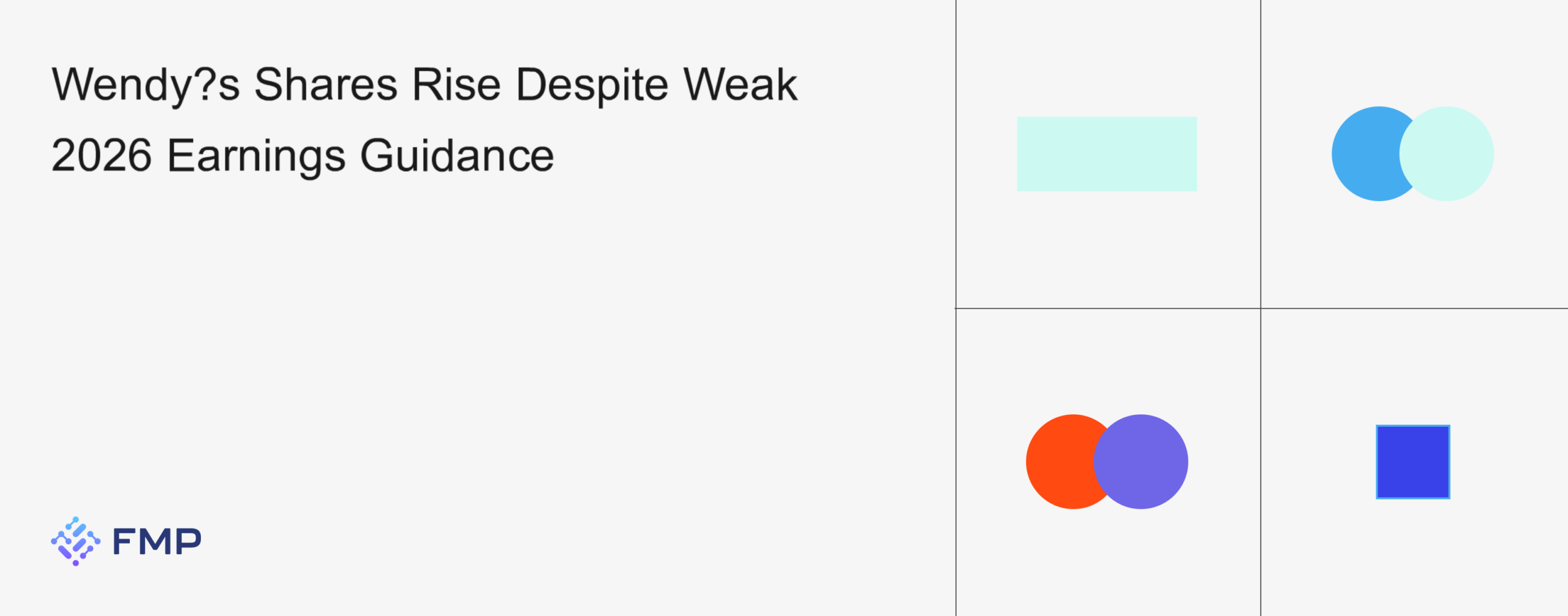Click the word "Rise" in the headline
The image size is (1568, 616).
456,85
